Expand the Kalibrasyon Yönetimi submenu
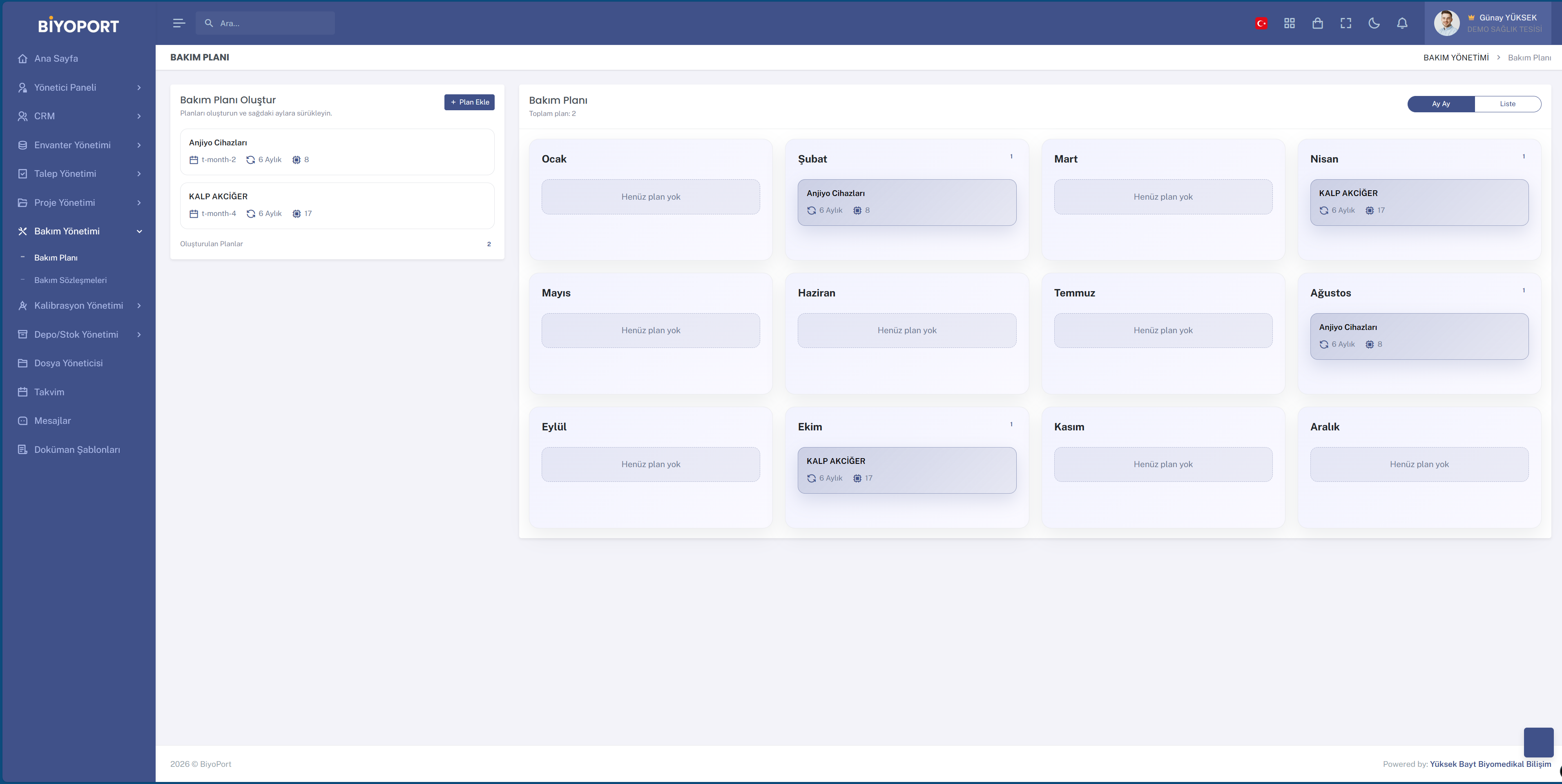Viewport: 1562px width, 784px height. coord(79,305)
